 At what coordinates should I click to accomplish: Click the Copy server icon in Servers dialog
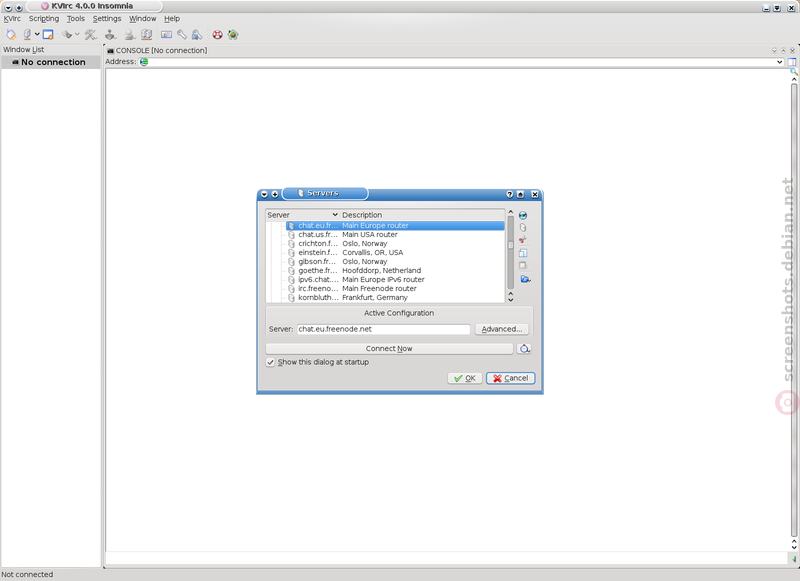coord(523,253)
